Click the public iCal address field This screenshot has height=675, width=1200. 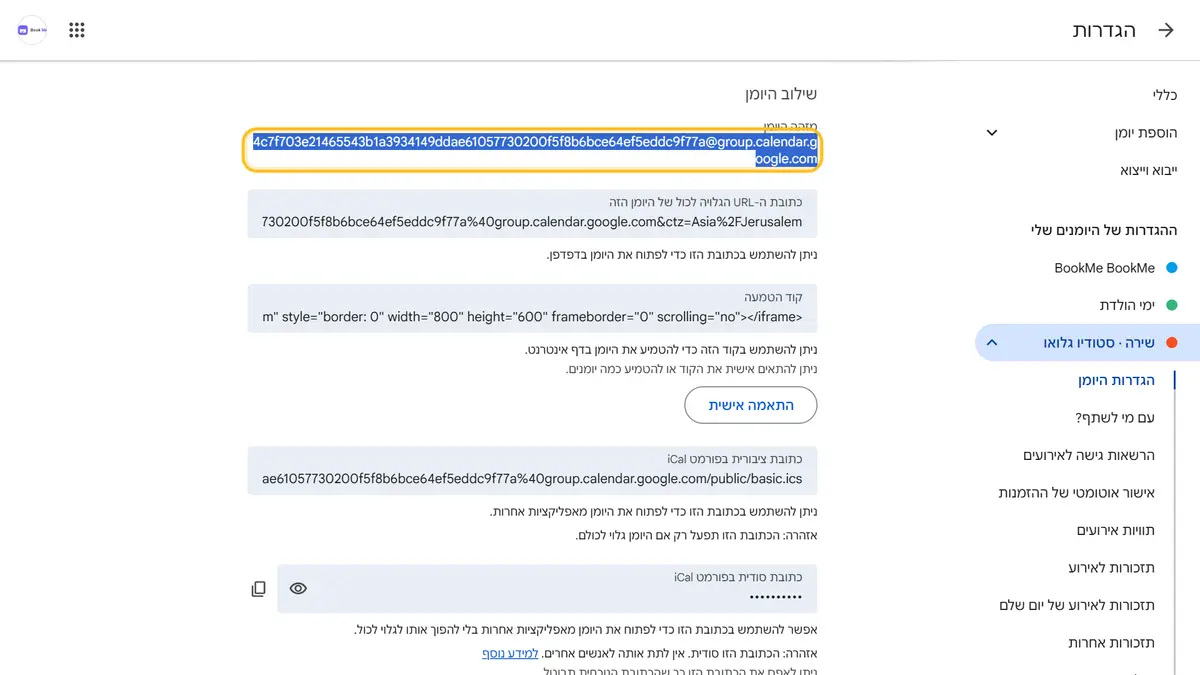pyautogui.click(x=532, y=470)
